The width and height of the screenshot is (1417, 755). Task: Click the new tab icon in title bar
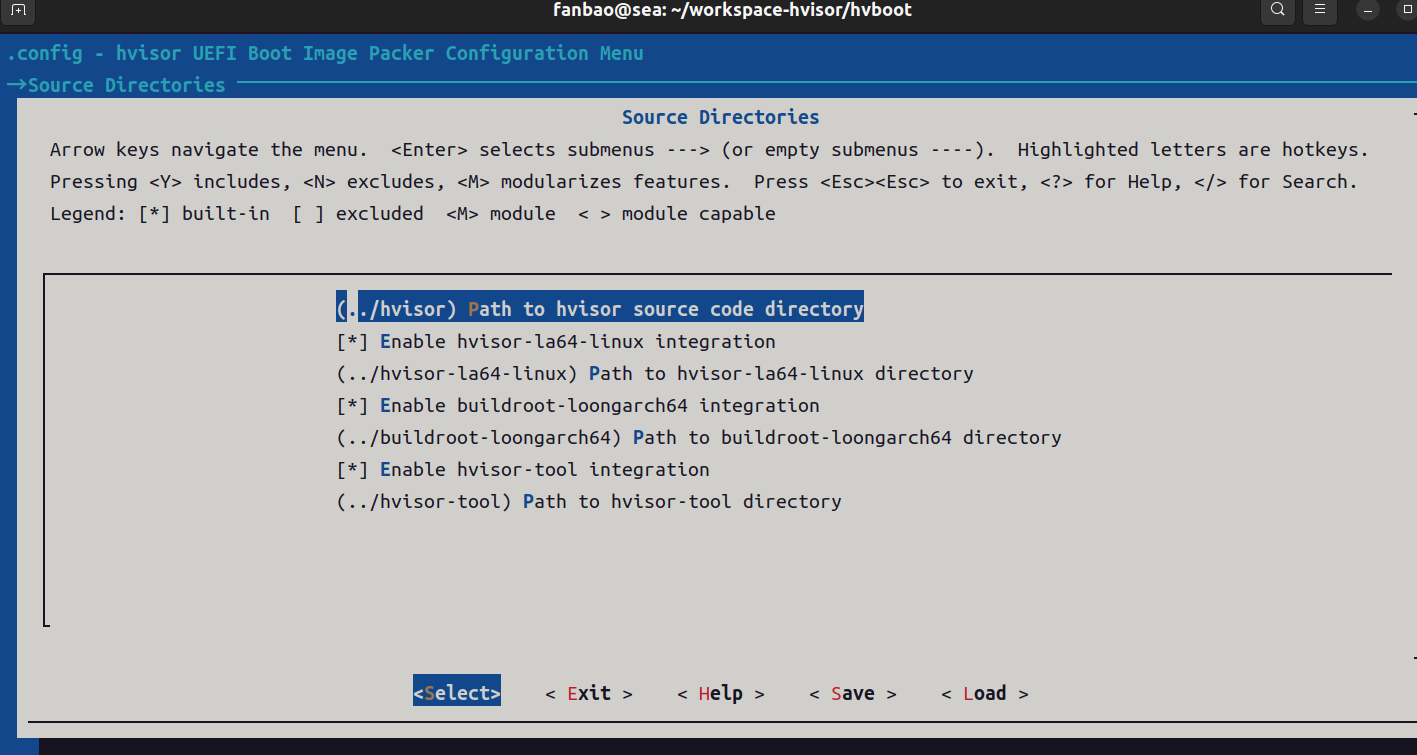[19, 10]
